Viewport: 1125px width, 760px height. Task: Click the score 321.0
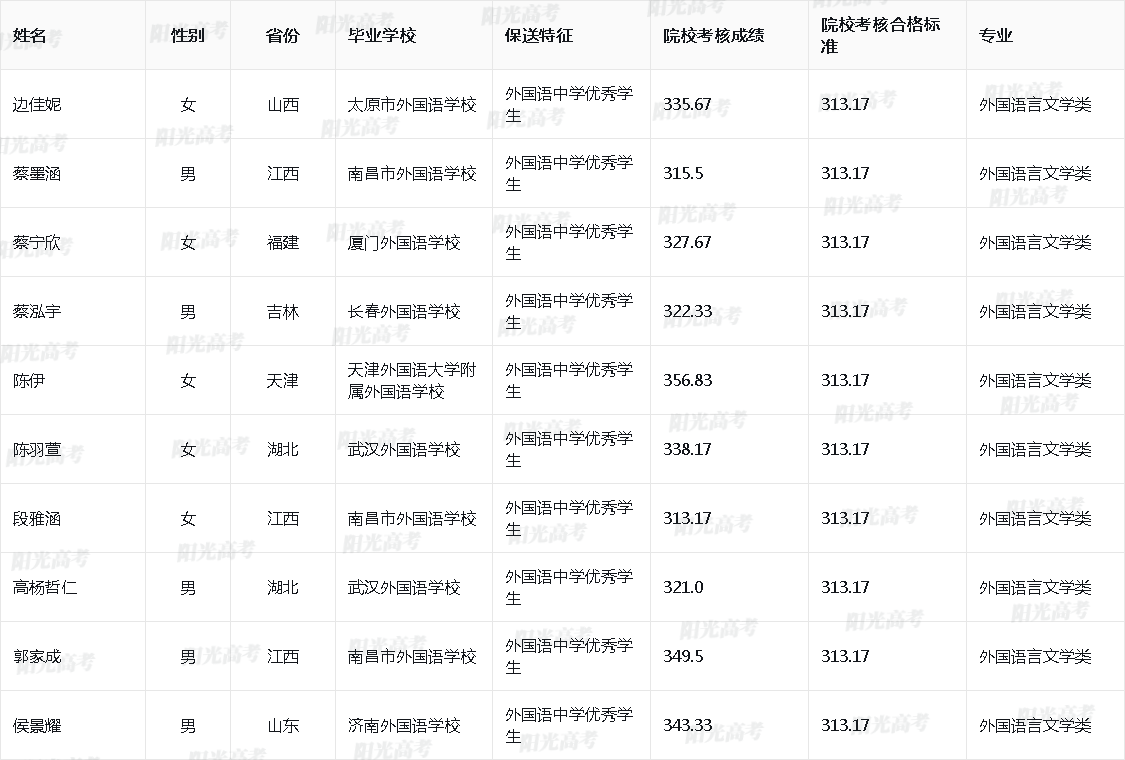coord(683,588)
